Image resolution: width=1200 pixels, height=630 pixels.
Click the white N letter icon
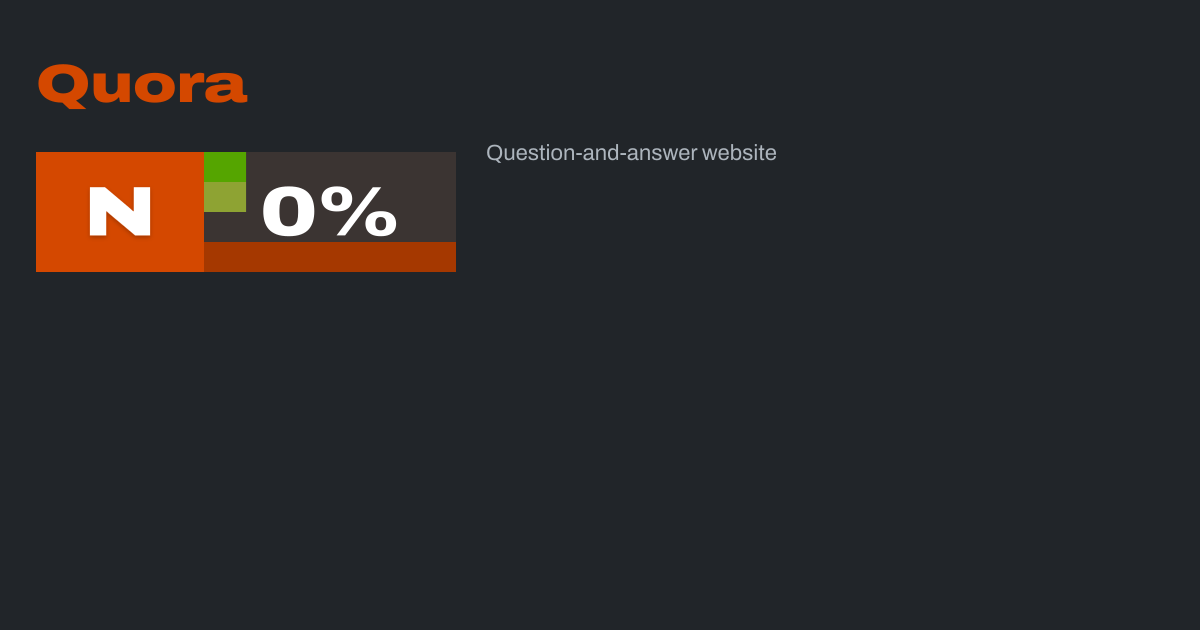(x=120, y=211)
